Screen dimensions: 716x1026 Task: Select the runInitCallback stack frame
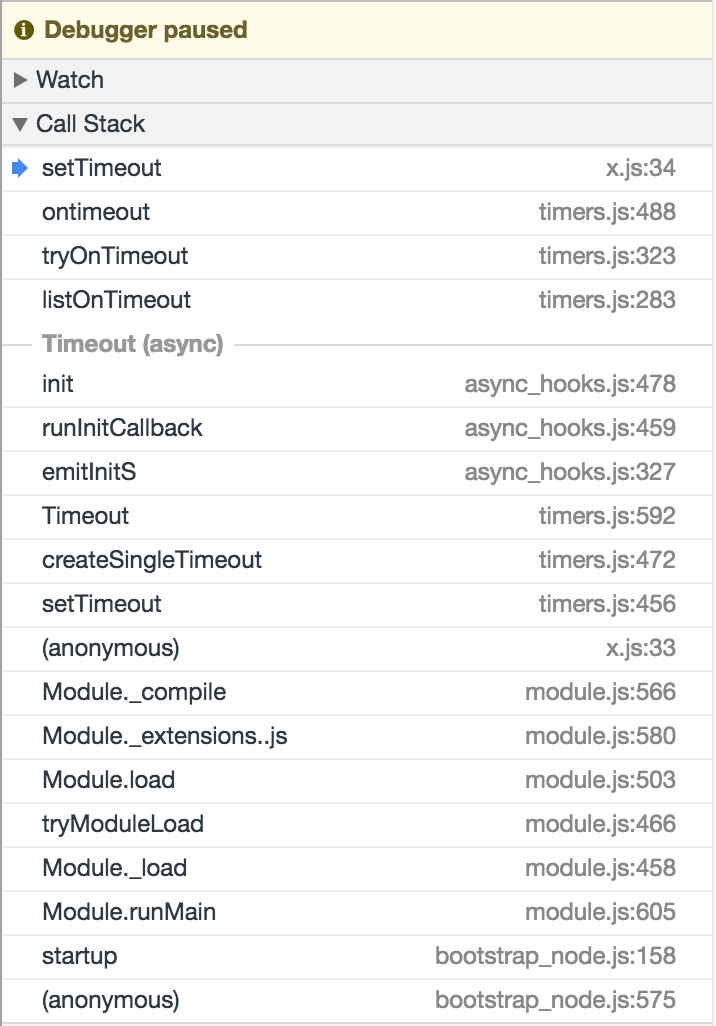(357, 428)
